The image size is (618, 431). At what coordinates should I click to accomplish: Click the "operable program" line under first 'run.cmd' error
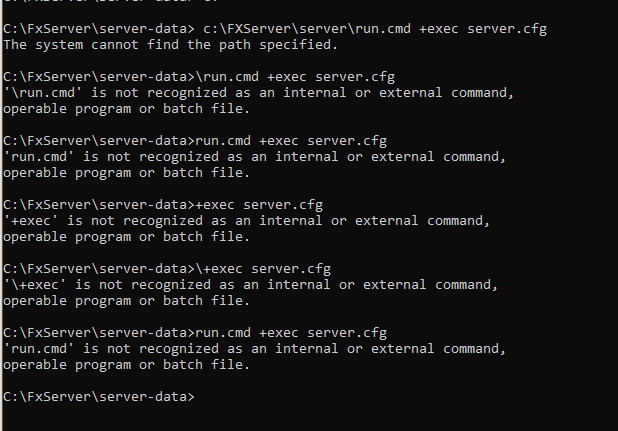pos(125,173)
